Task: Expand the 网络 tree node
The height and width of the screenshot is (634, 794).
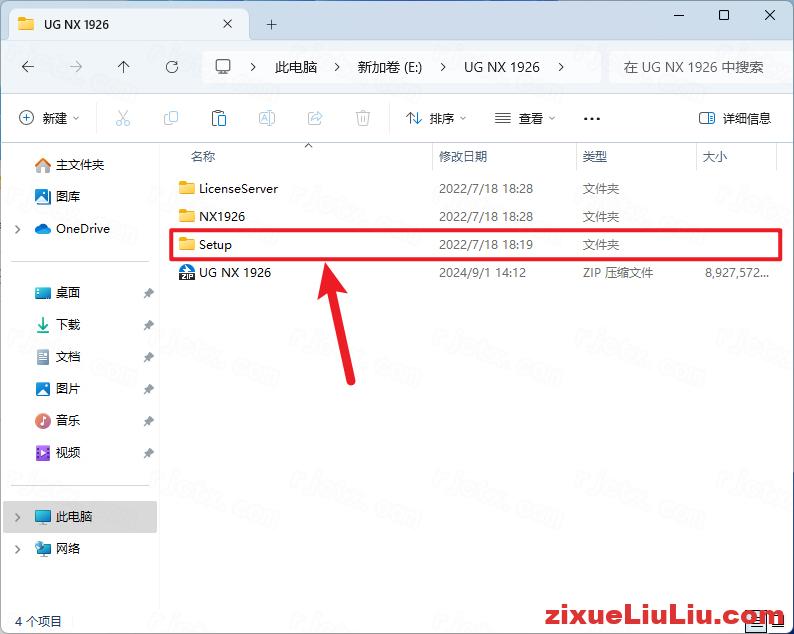Action: (x=18, y=549)
